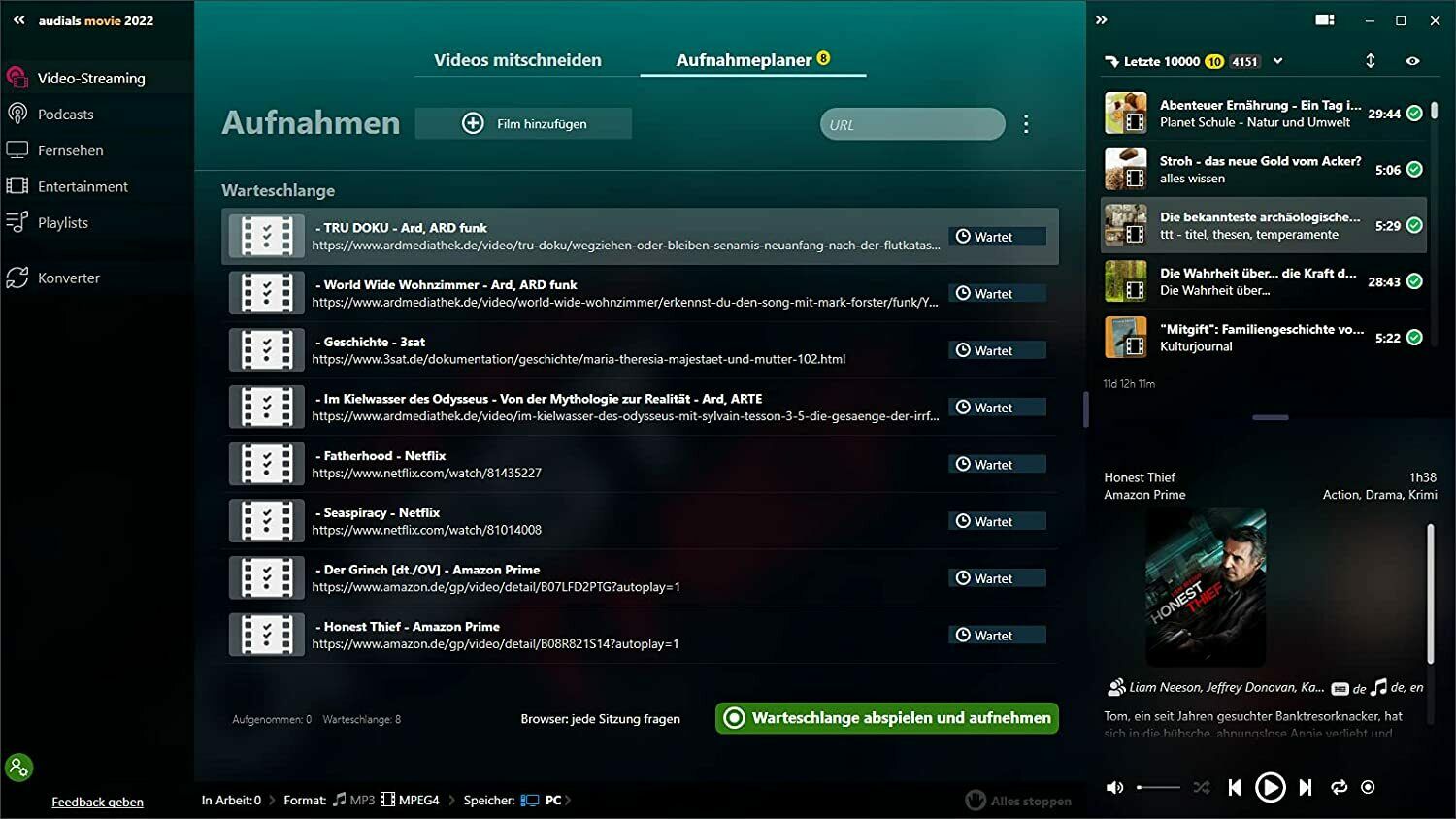Switch the compact view mode icon
This screenshot has height=819, width=1456.
point(1324,20)
